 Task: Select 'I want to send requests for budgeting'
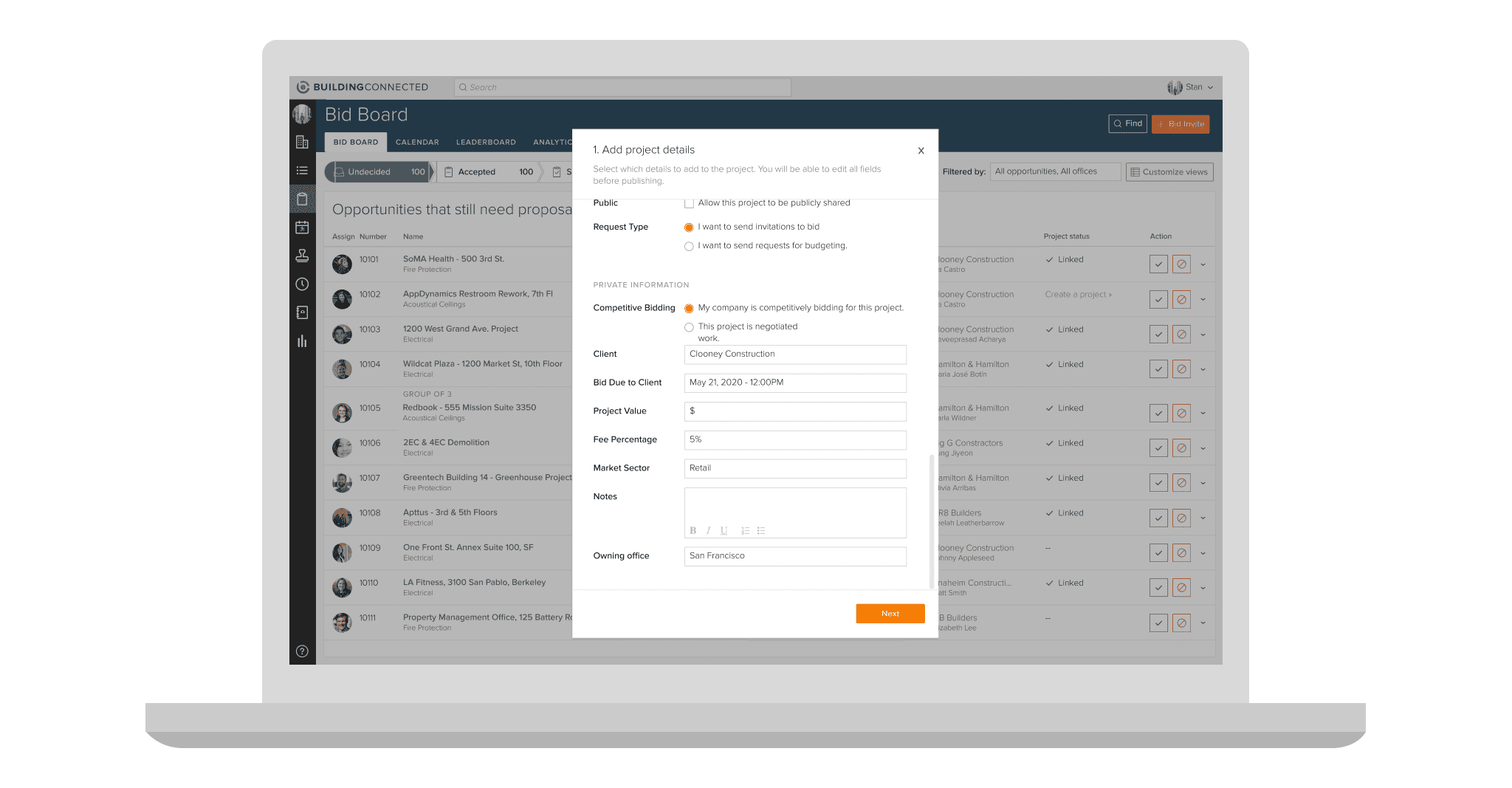tap(689, 246)
